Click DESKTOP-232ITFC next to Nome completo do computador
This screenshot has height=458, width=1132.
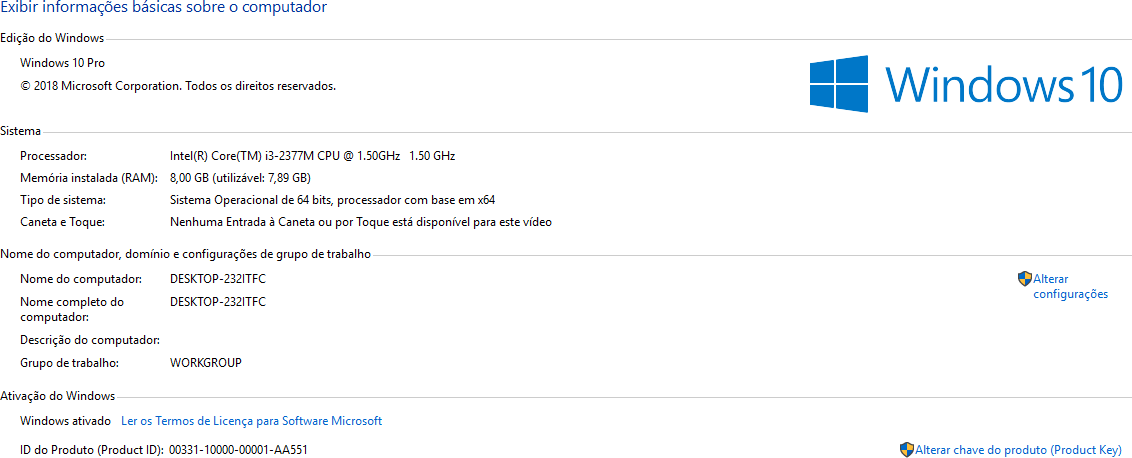pyautogui.click(x=217, y=301)
